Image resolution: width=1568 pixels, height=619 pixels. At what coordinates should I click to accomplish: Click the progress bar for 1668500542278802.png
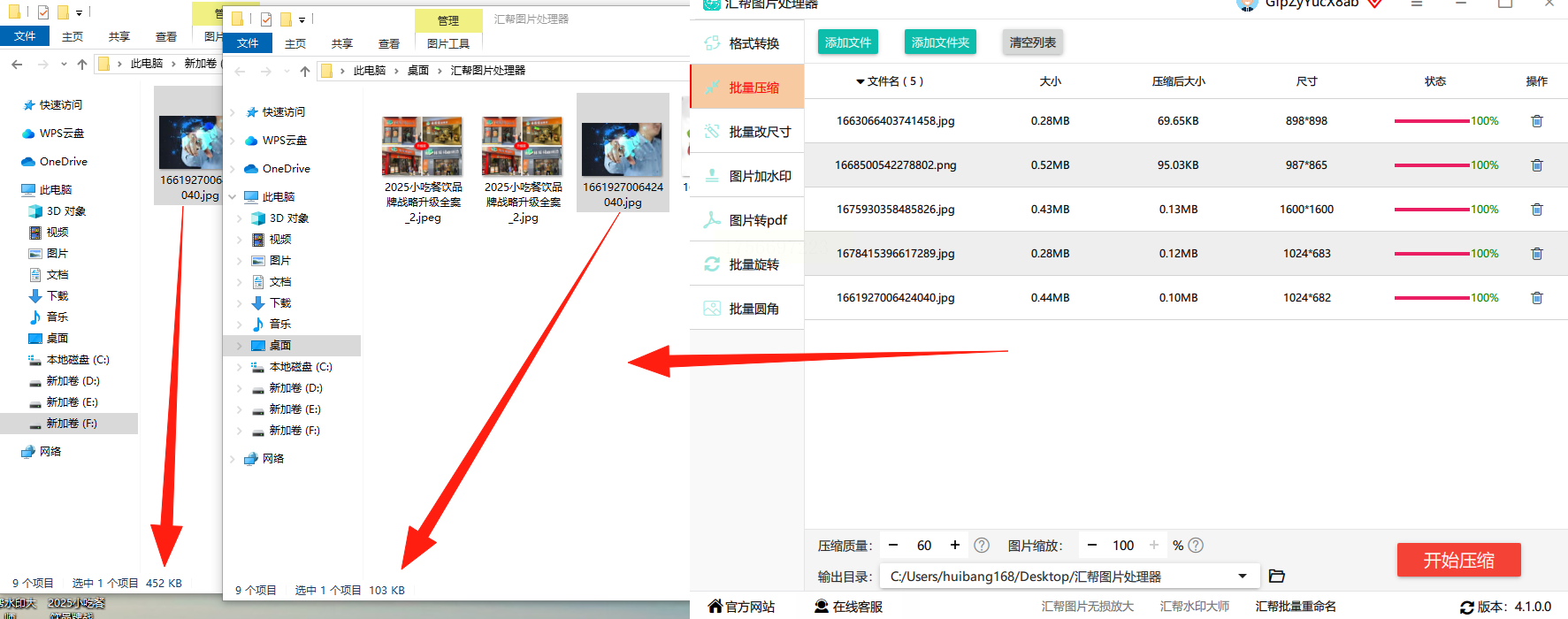(1432, 165)
